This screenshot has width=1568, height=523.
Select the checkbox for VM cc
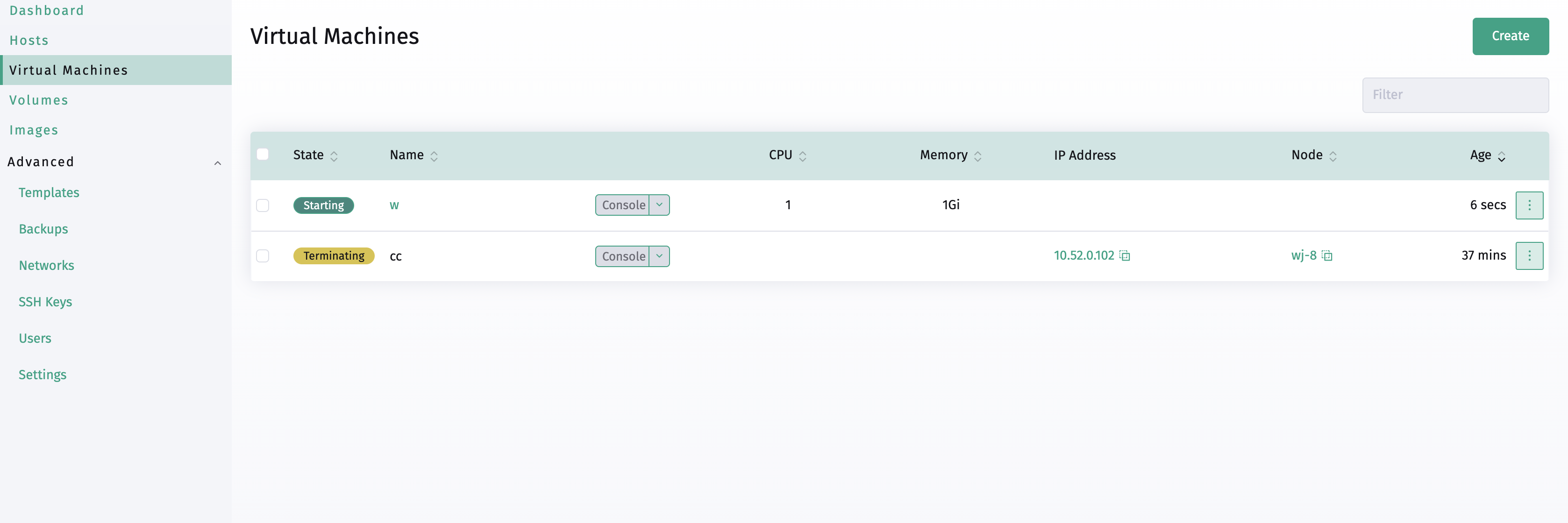(x=263, y=255)
